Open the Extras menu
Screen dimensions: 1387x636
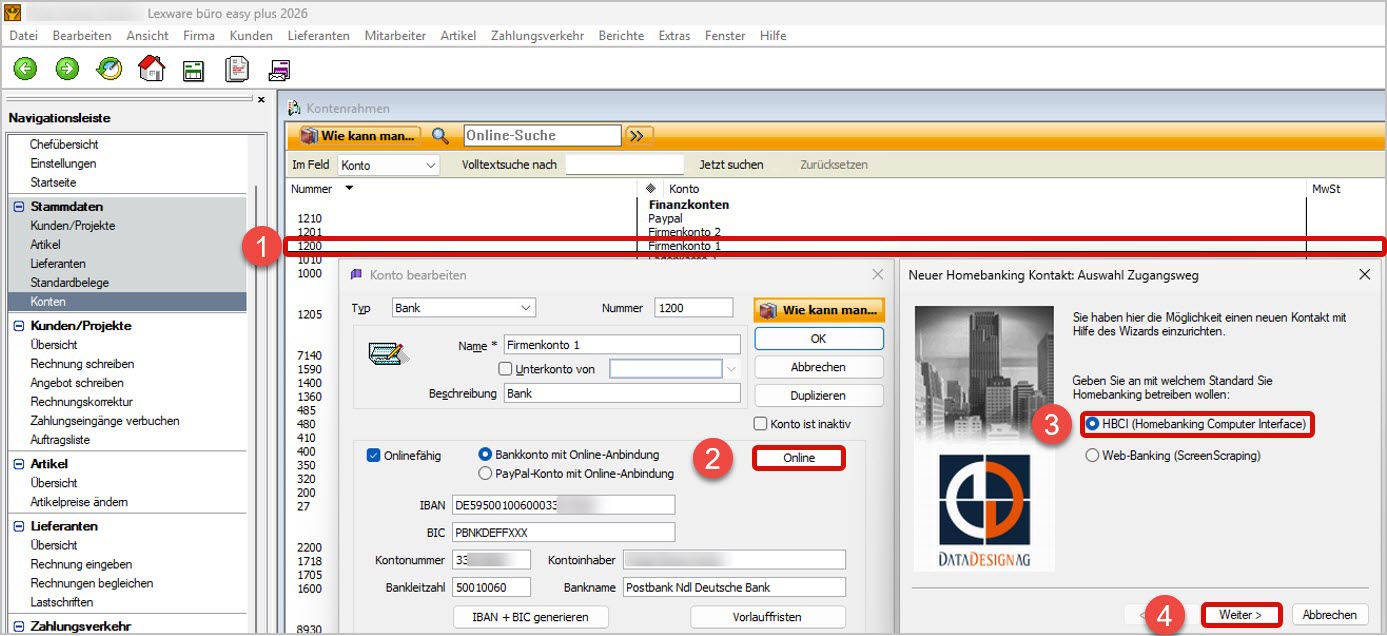pos(674,35)
